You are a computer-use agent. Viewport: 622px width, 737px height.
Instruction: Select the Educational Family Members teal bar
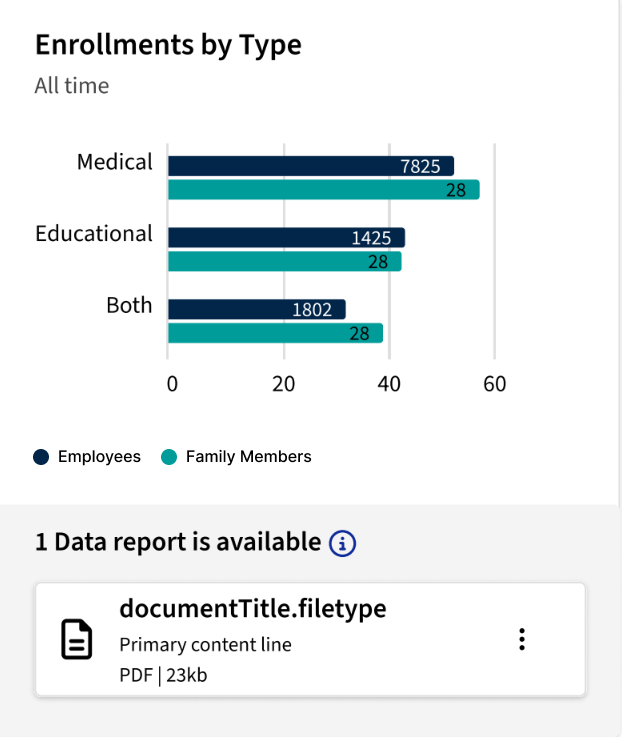(x=284, y=262)
